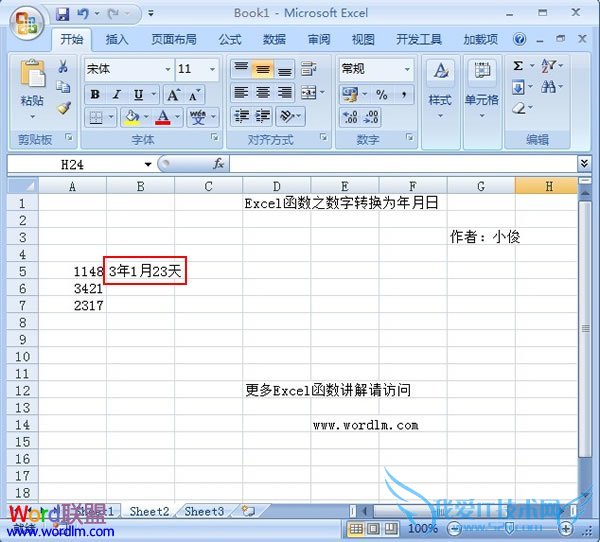Click the Clear eraser icon

tap(519, 108)
